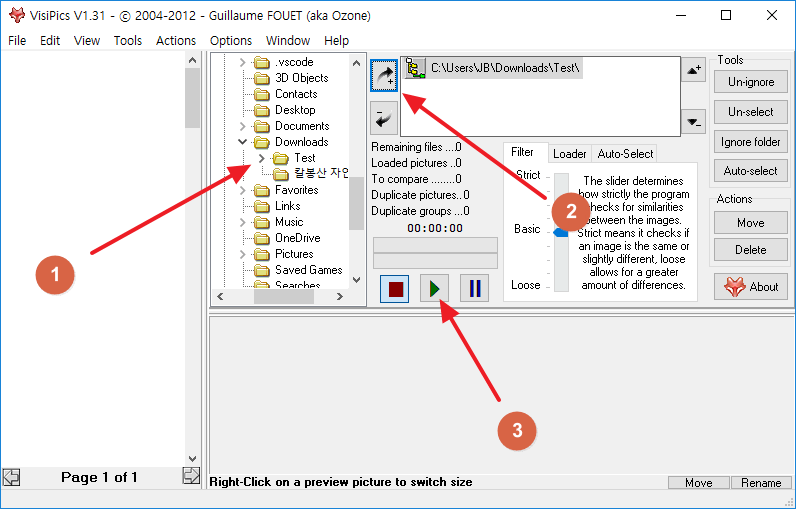Click the Music folder icon in the tree
This screenshot has height=509, width=796.
coord(261,222)
